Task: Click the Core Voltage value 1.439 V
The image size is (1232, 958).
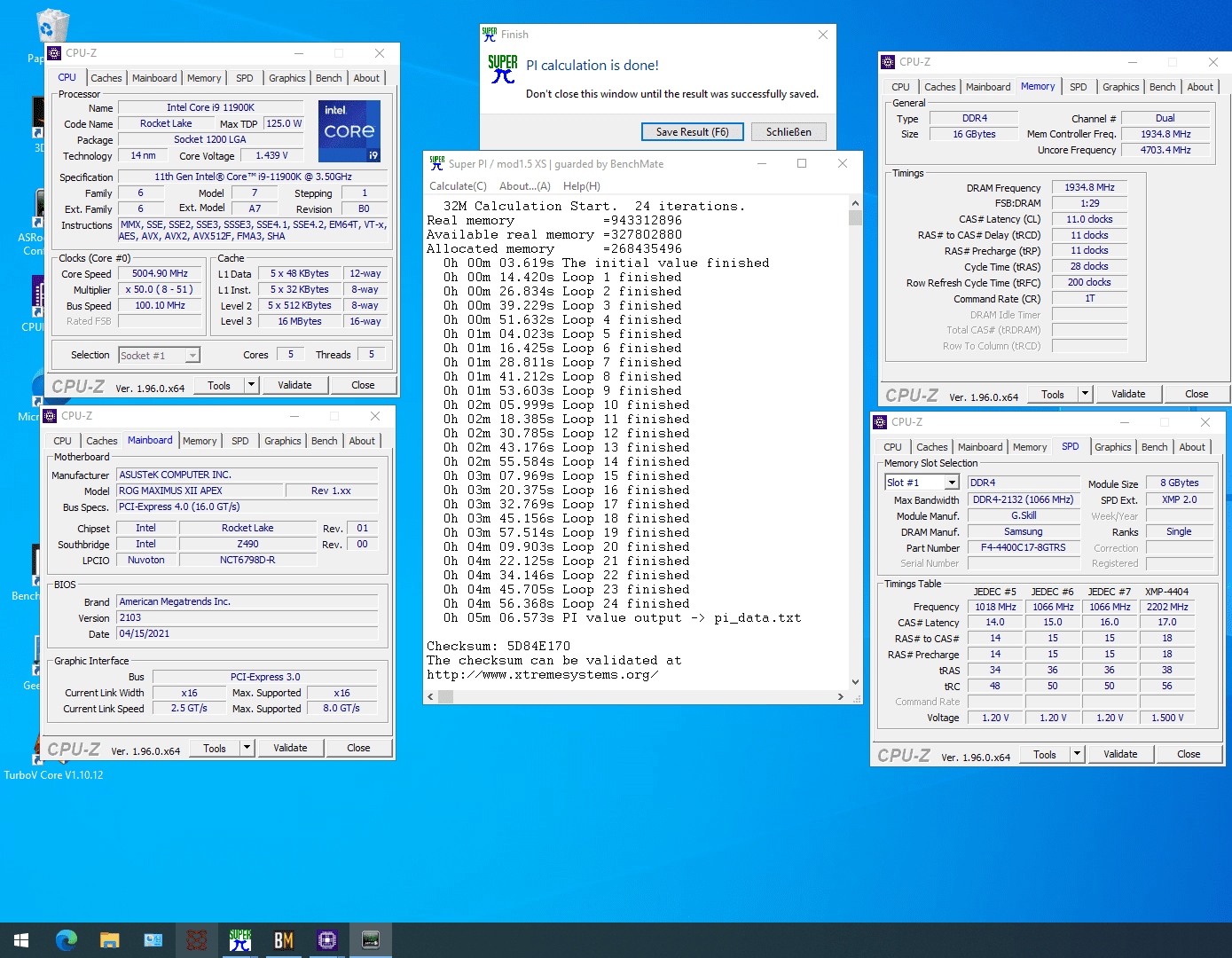Action: tap(272, 155)
